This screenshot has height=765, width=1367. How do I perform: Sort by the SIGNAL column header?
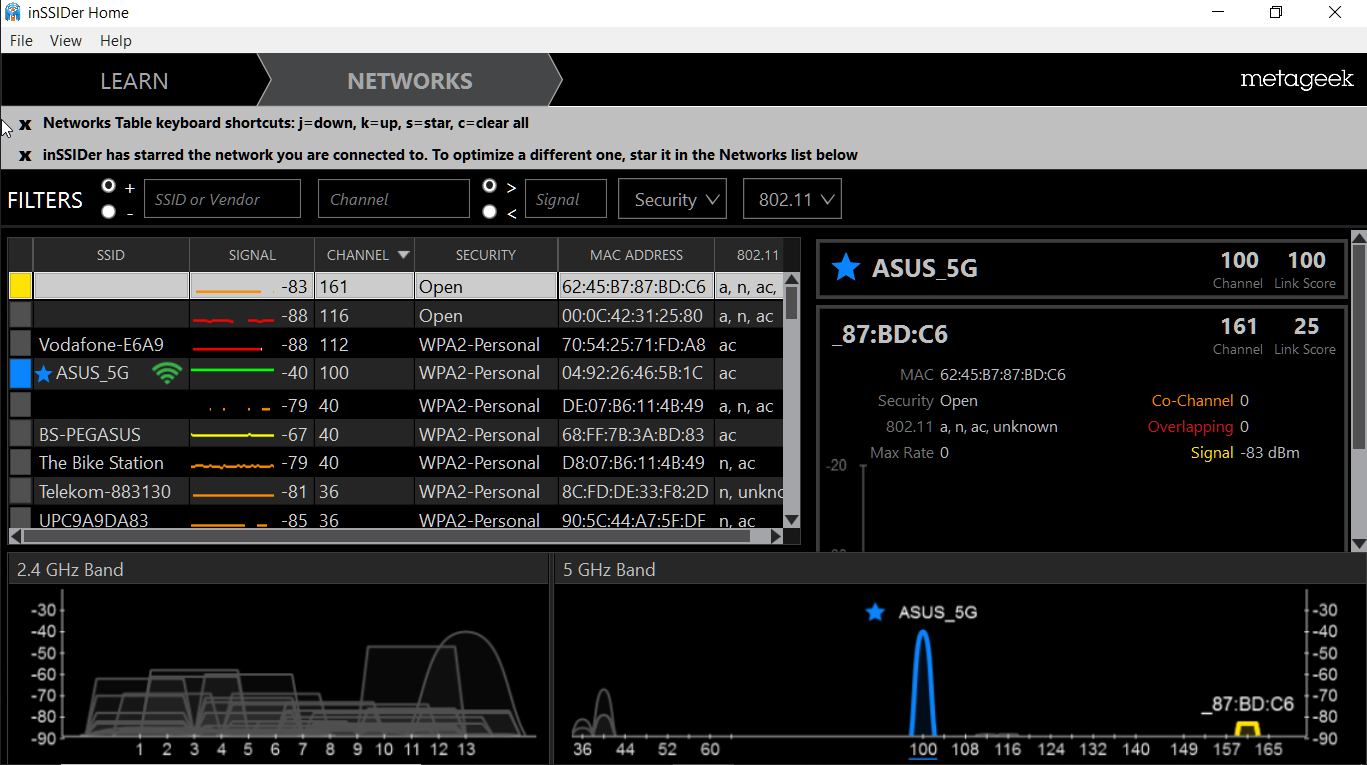coord(252,255)
